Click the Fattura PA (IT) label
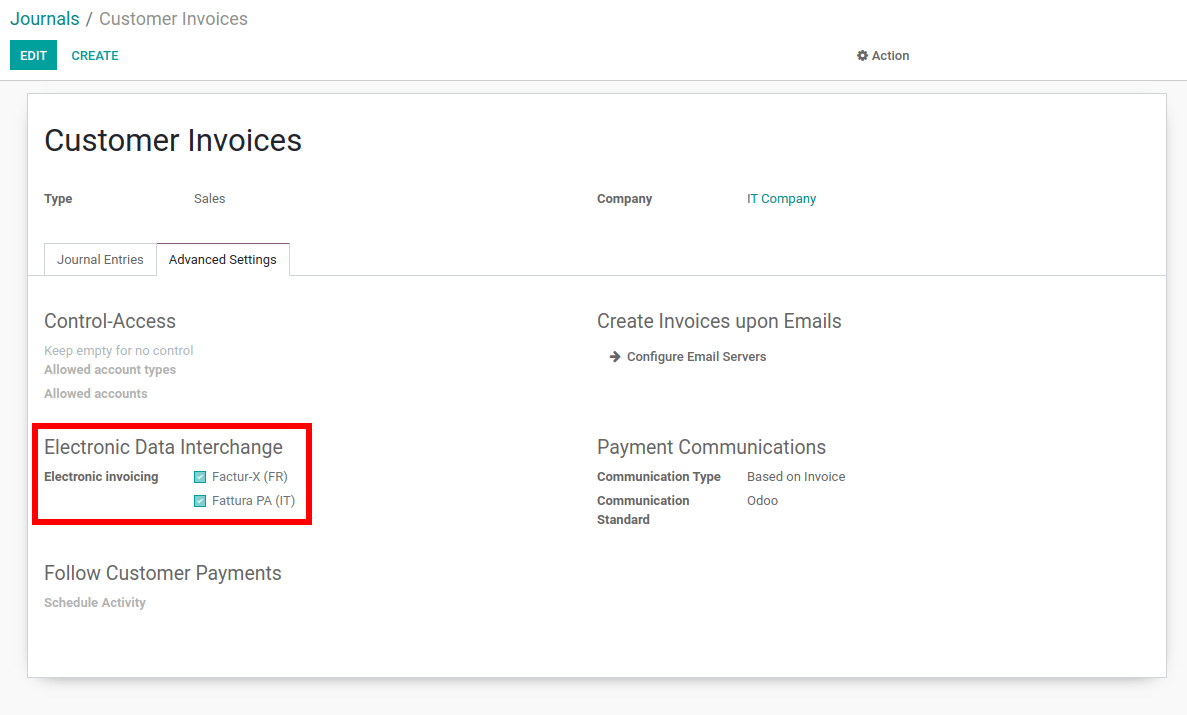This screenshot has width=1187, height=715. [254, 501]
